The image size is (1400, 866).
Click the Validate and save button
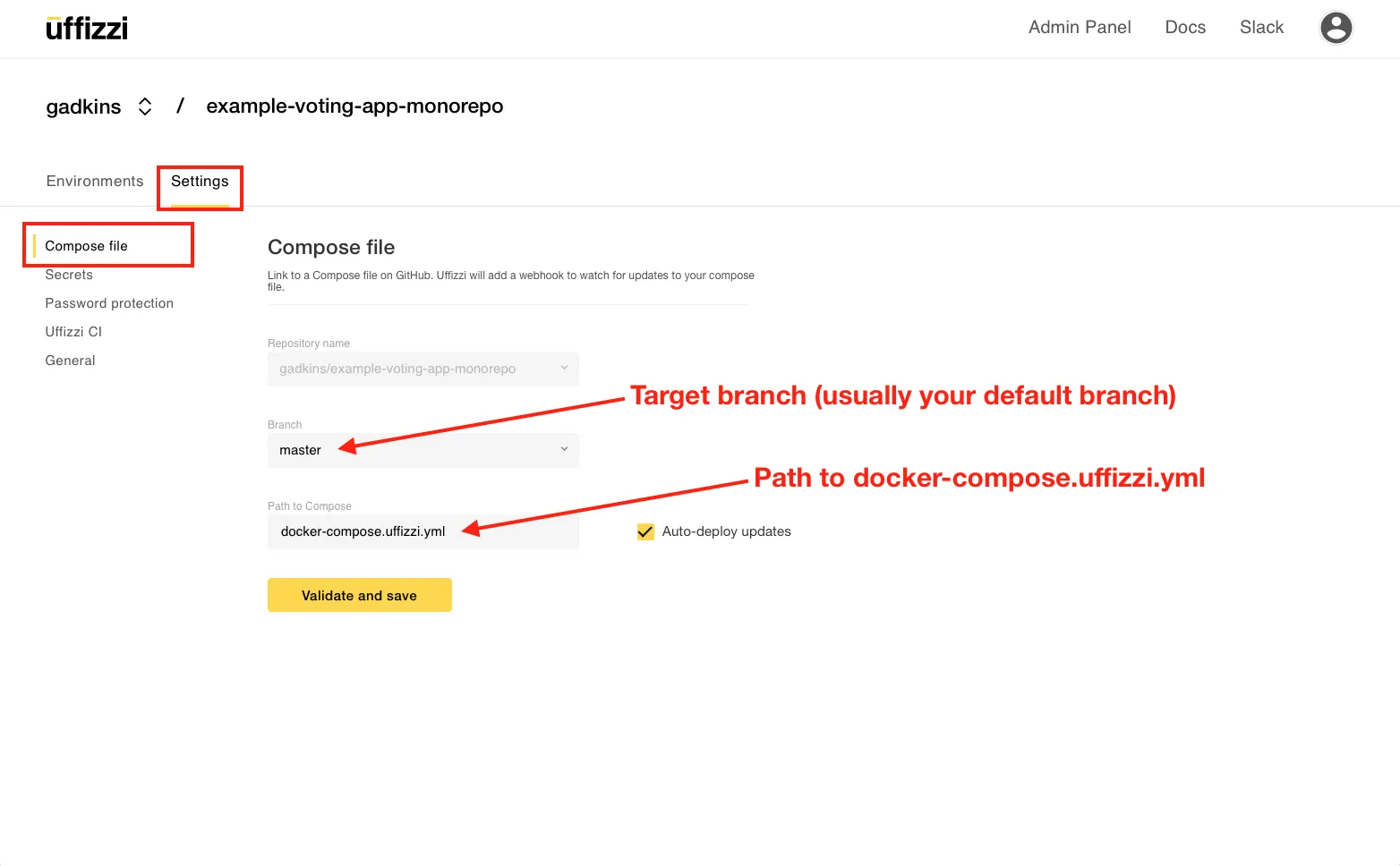(x=359, y=596)
